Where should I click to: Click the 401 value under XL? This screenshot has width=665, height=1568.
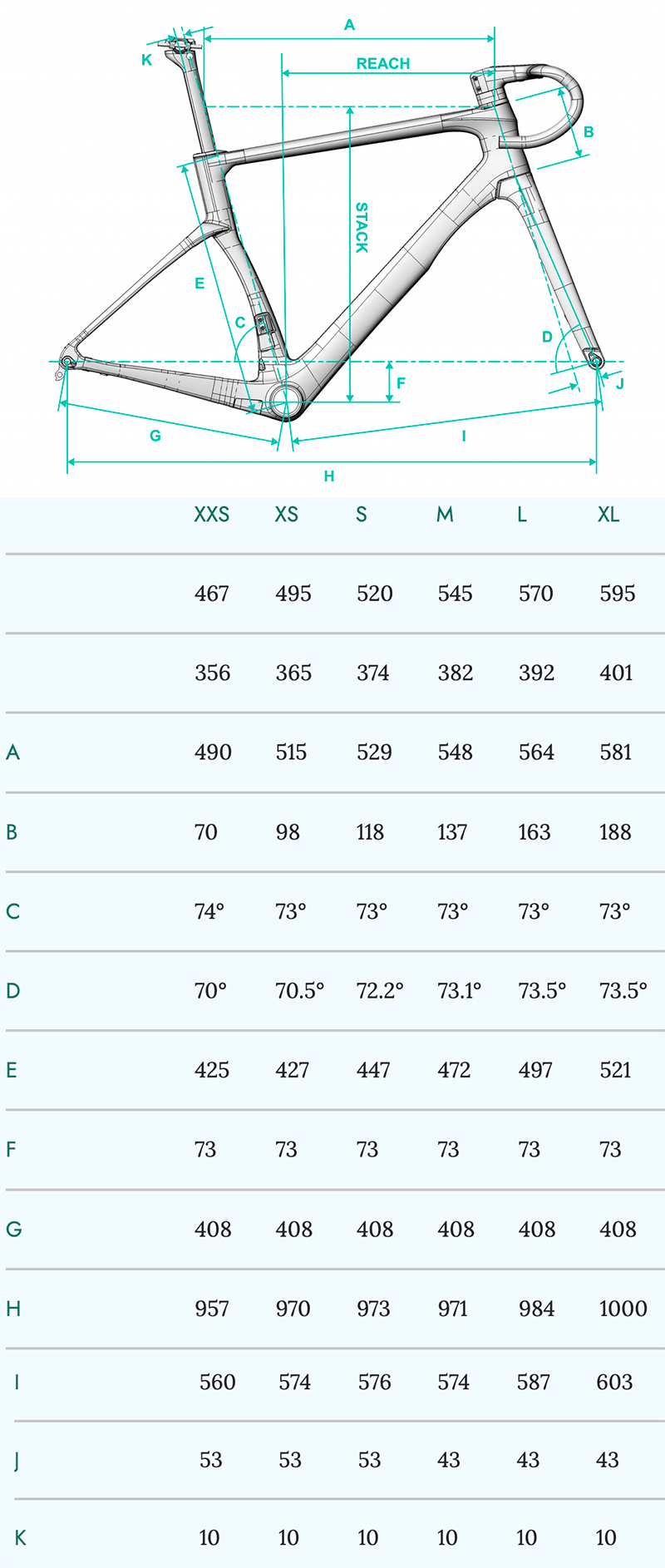coord(616,673)
